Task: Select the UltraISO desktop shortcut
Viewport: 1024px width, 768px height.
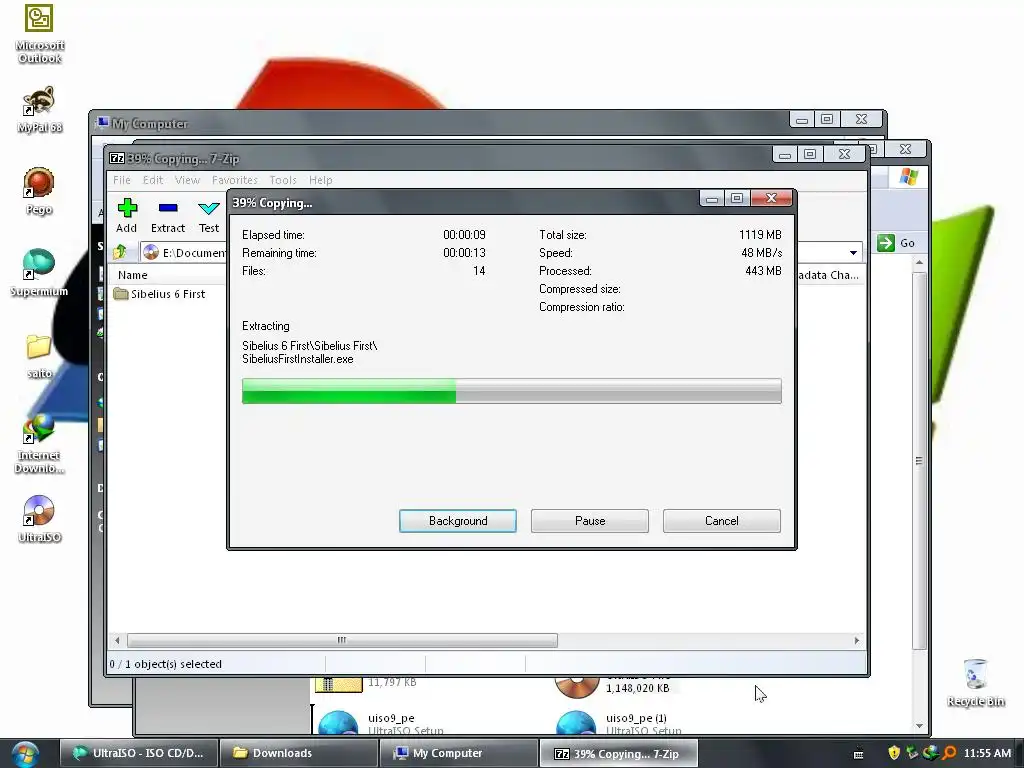Action: pyautogui.click(x=39, y=519)
